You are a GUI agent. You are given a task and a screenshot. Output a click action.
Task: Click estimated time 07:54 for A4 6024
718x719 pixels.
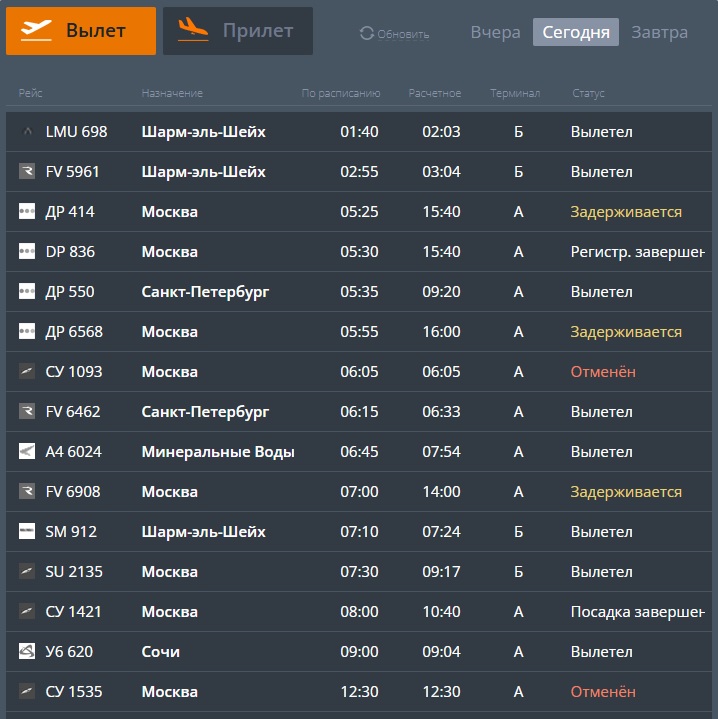[441, 452]
